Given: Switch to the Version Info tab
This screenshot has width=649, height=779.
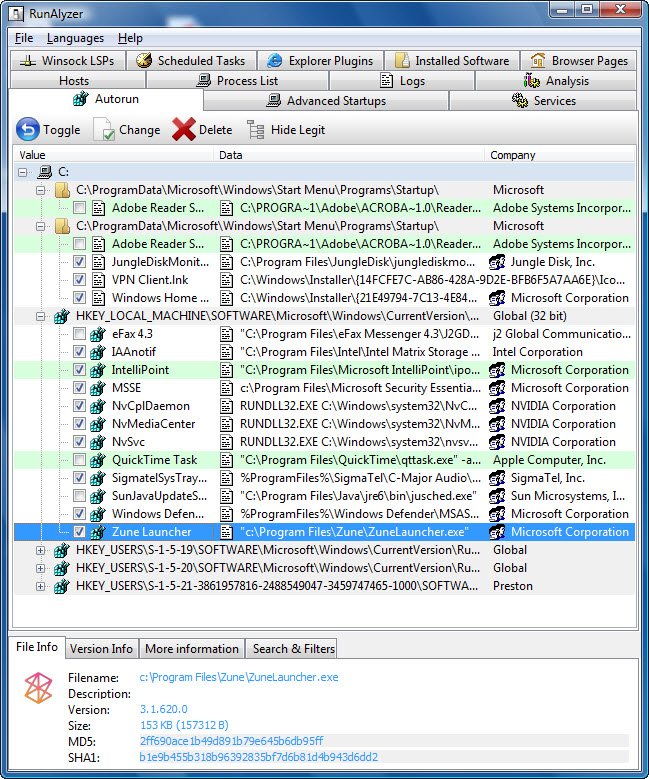Looking at the screenshot, I should tap(101, 648).
